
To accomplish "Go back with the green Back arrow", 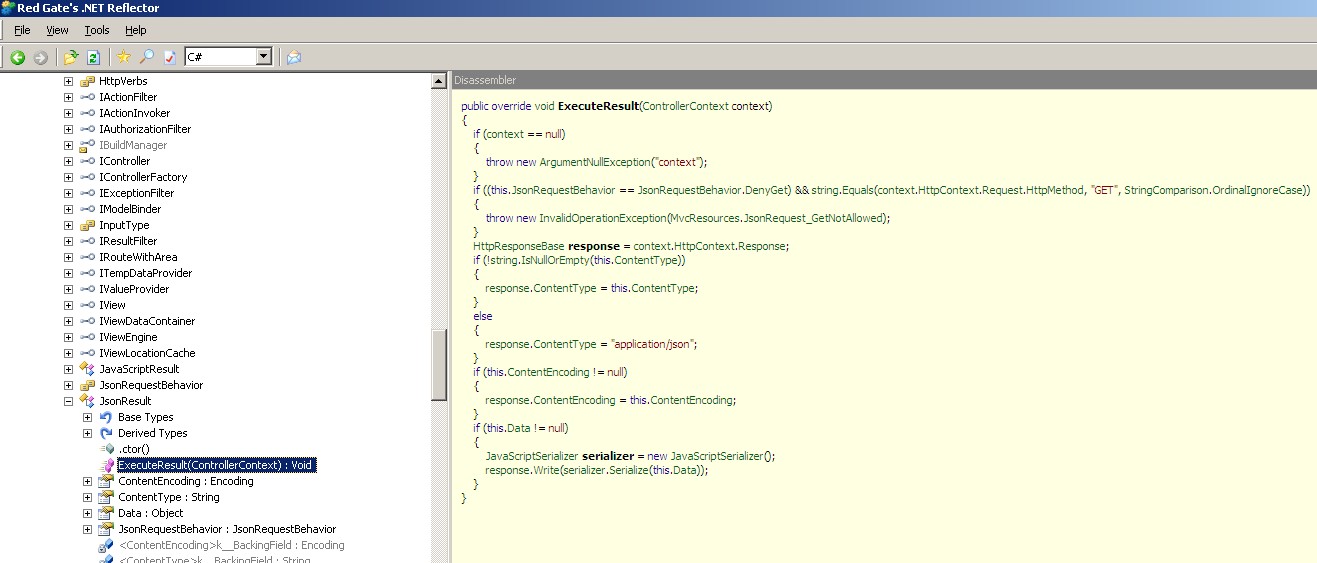I will coord(17,58).
